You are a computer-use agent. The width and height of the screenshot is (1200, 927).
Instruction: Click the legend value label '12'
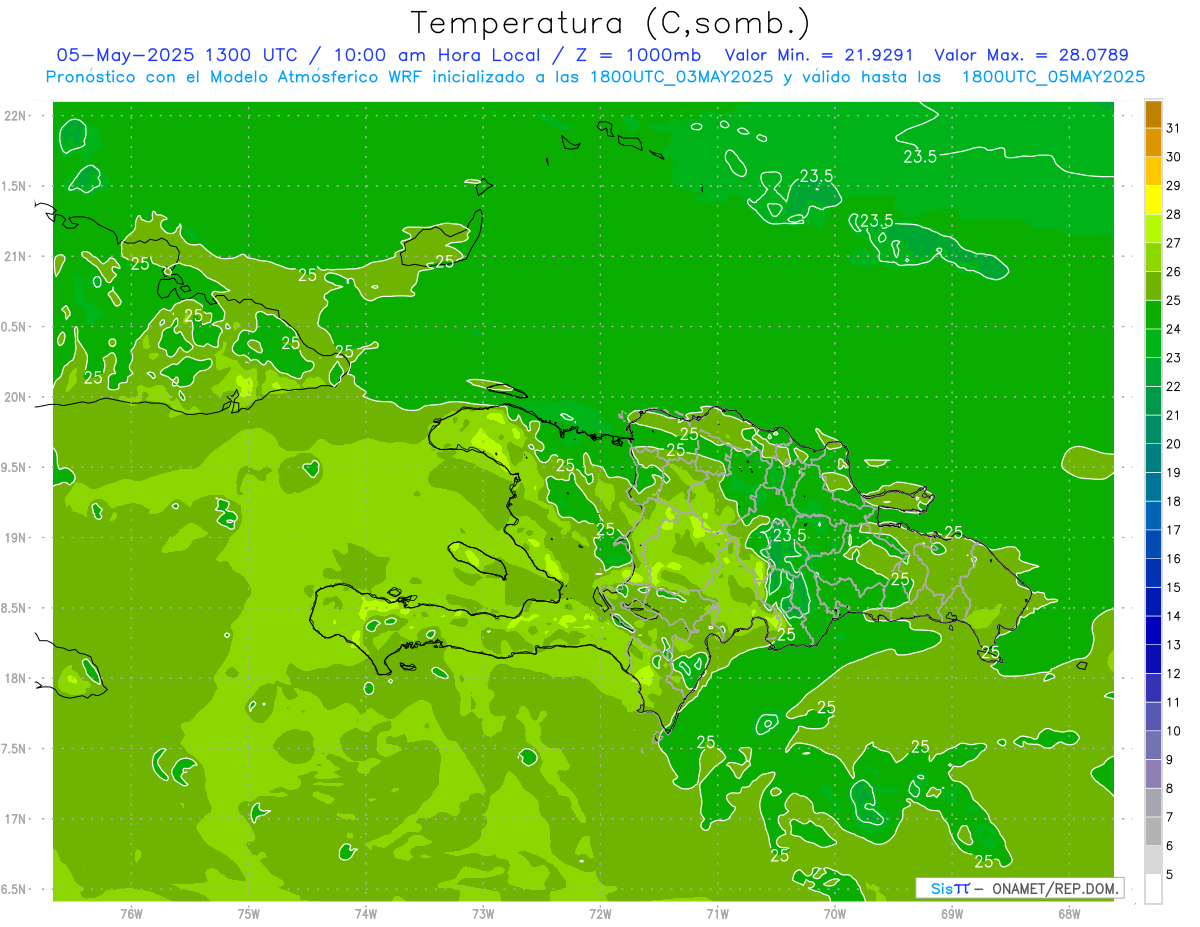pyautogui.click(x=1173, y=673)
